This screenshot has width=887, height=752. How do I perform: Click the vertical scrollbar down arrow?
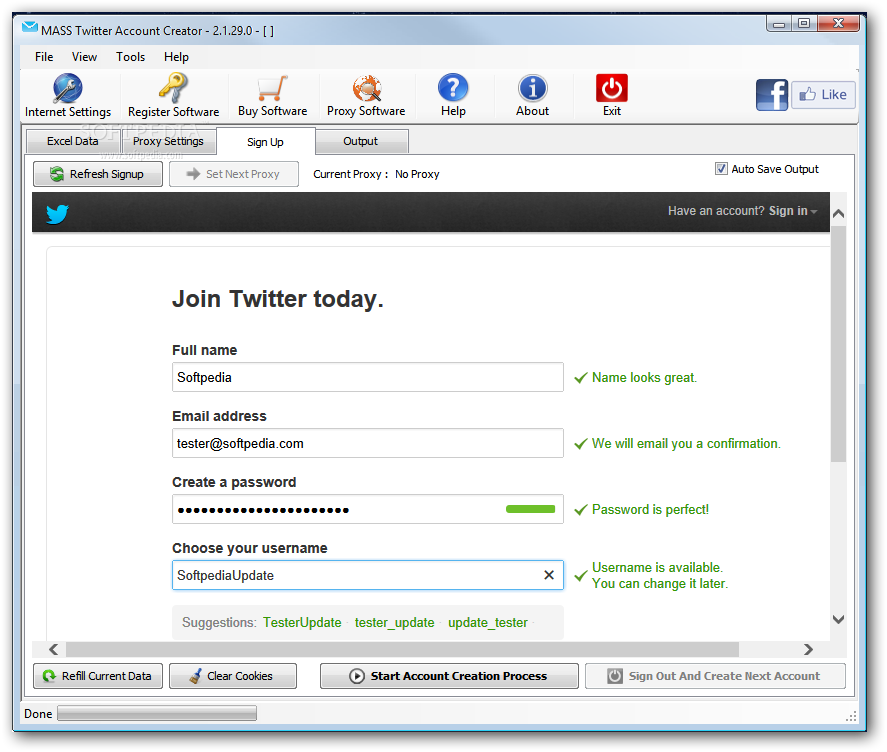click(x=838, y=619)
